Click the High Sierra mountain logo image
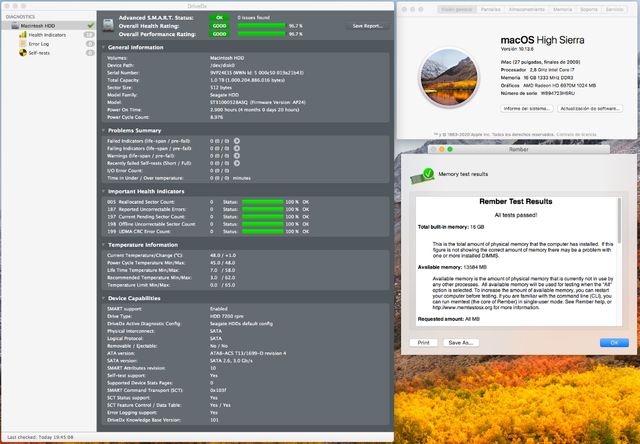Image resolution: width=640 pixels, height=444 pixels. click(449, 78)
